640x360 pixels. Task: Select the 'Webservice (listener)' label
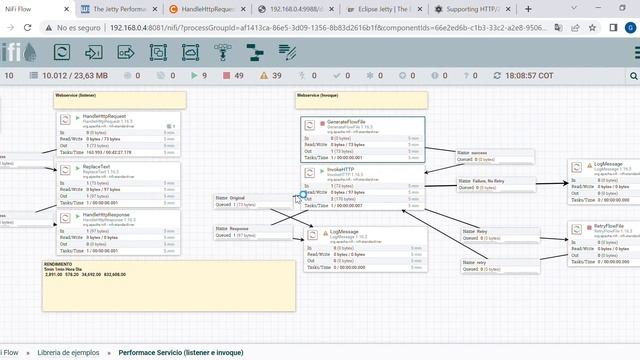pos(120,100)
